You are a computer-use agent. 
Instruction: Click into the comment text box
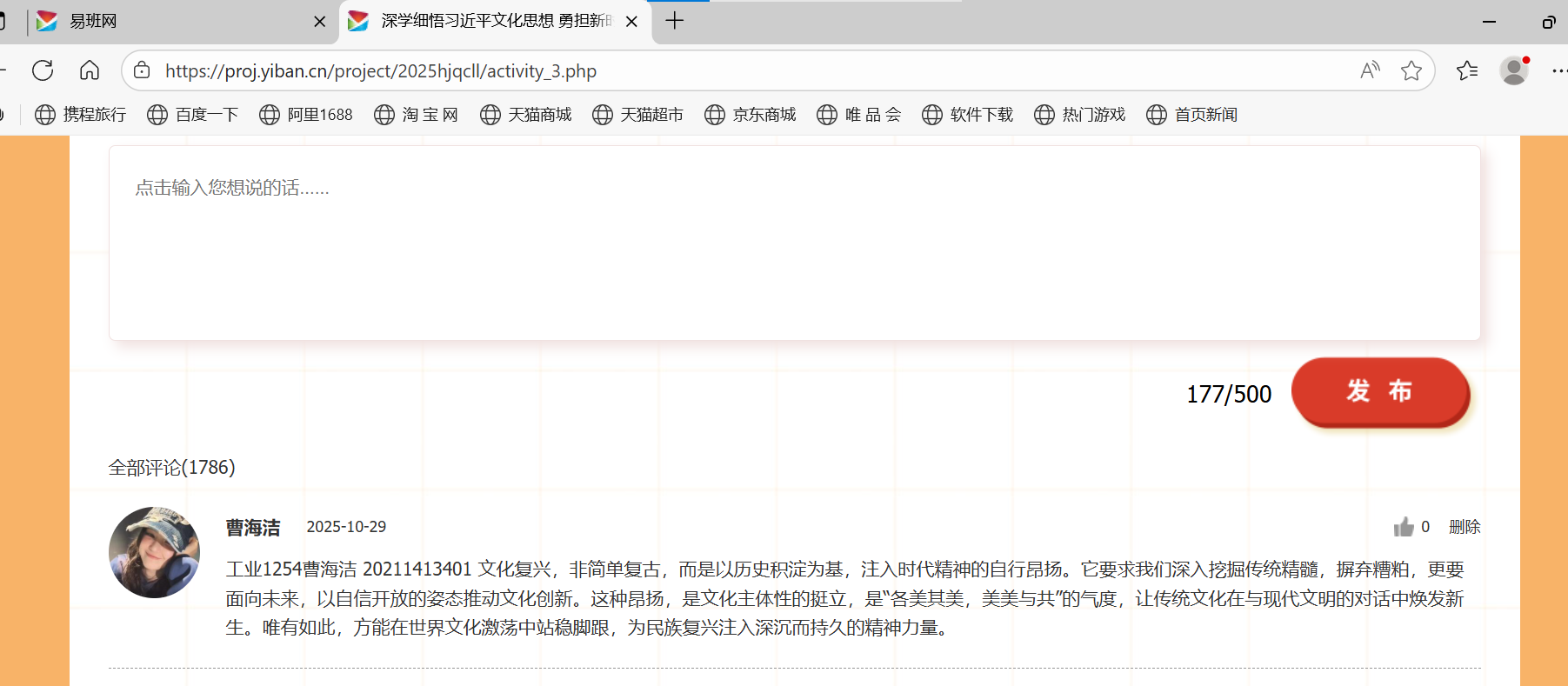(x=794, y=243)
